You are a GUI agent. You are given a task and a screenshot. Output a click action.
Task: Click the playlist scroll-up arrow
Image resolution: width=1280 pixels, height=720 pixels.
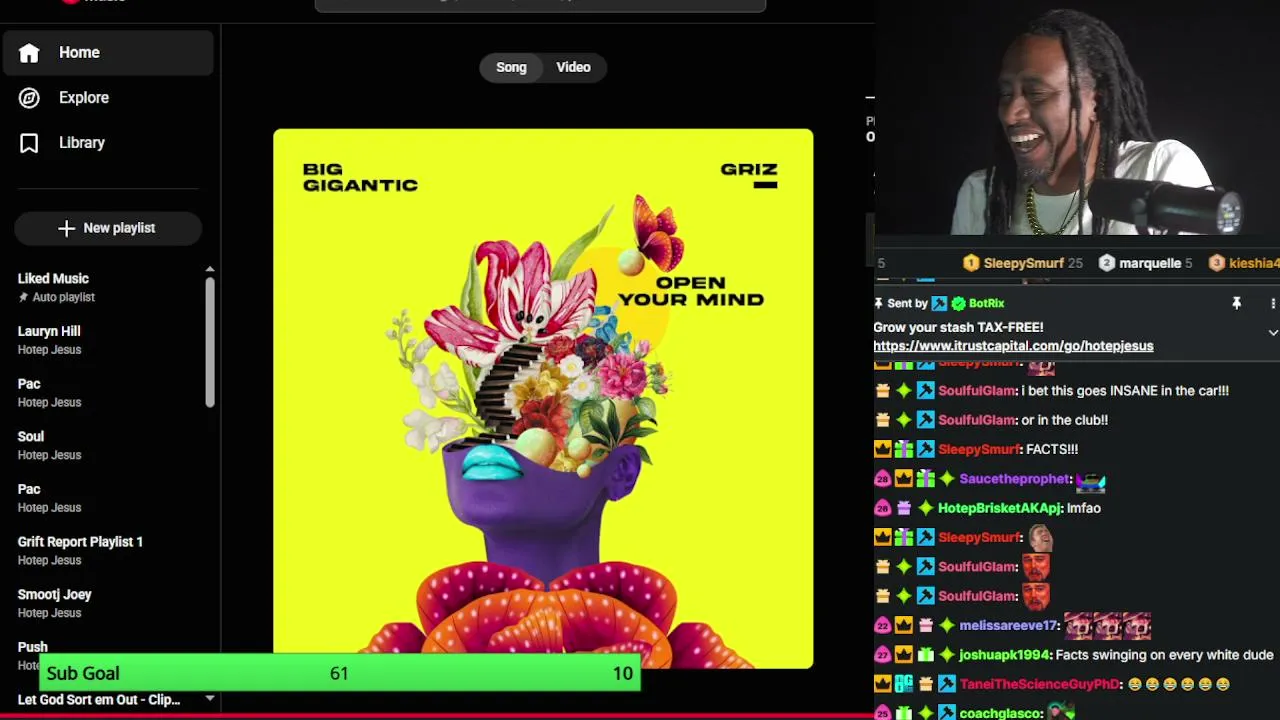tap(210, 270)
